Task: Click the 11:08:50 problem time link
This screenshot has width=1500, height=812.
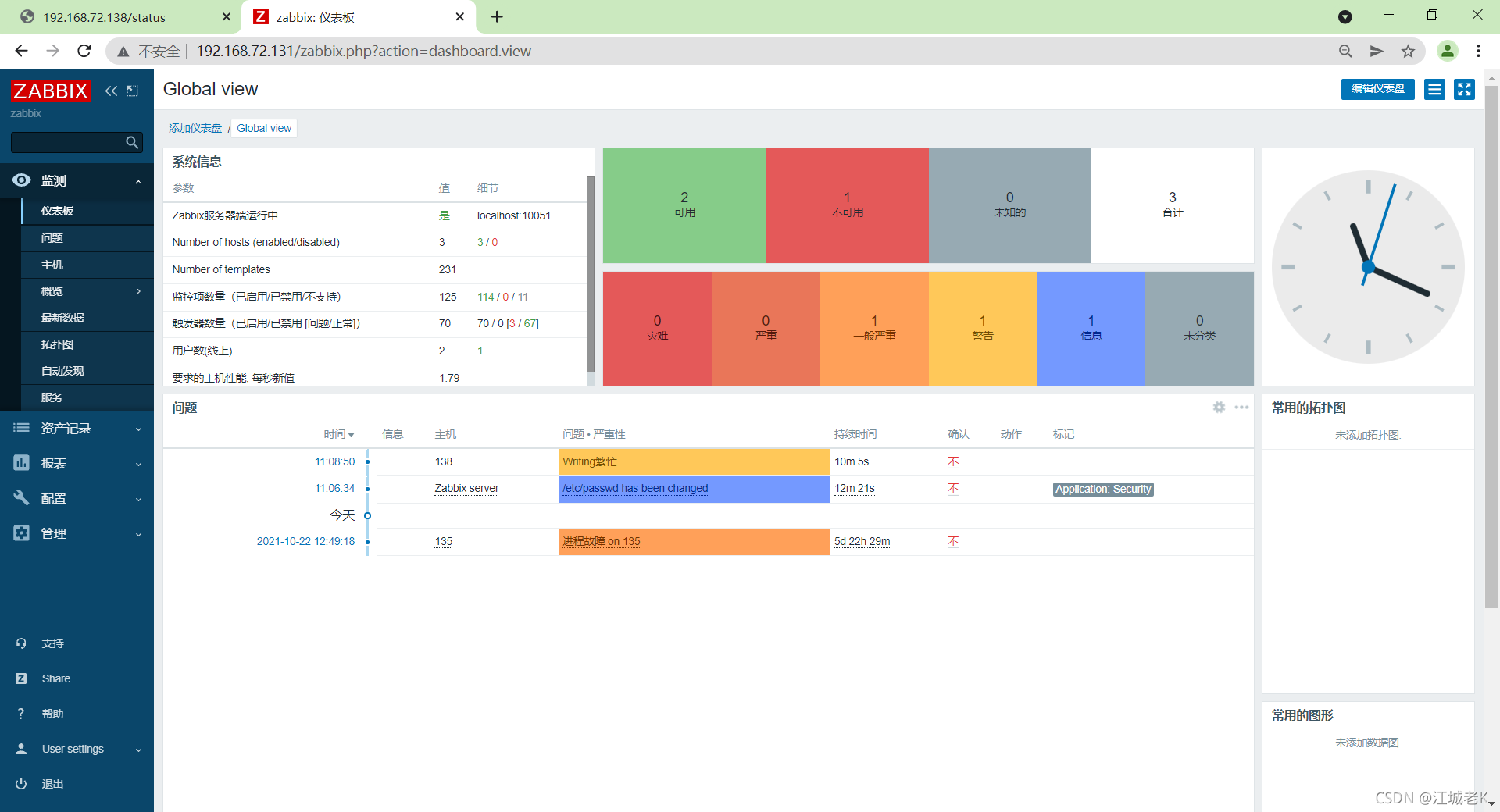Action: click(334, 461)
